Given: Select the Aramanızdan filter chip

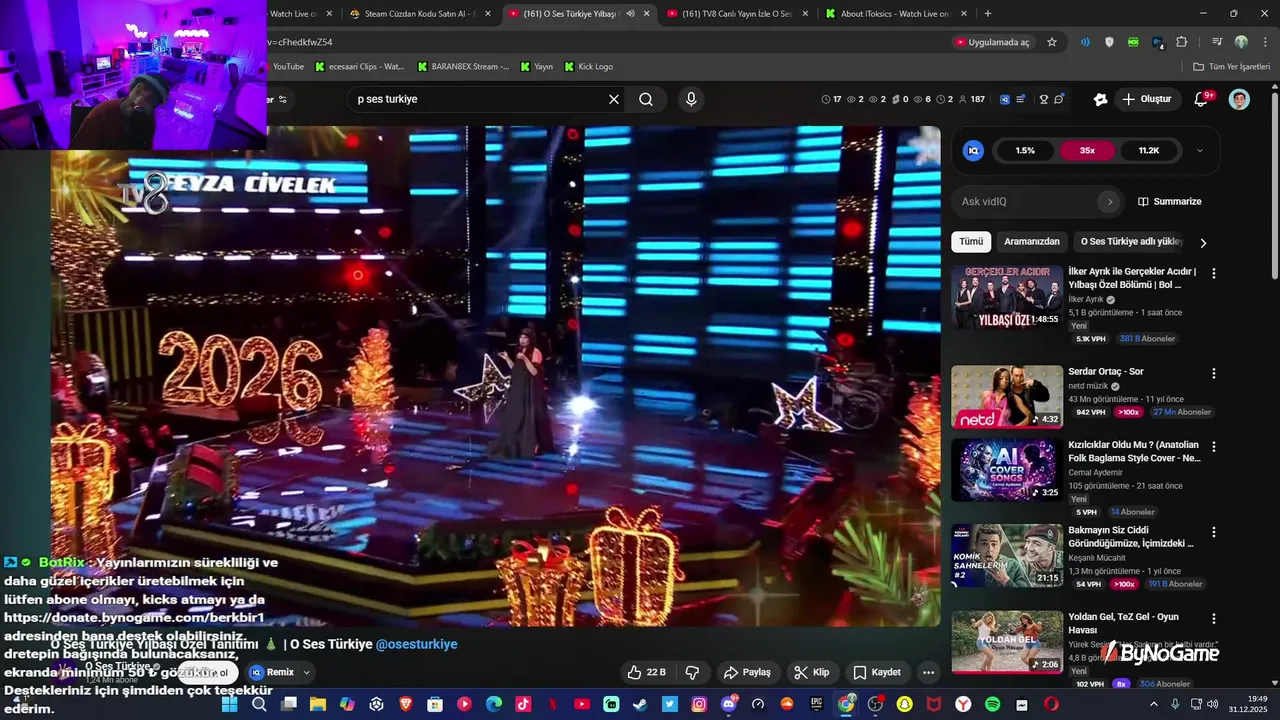Looking at the screenshot, I should click(x=1032, y=242).
